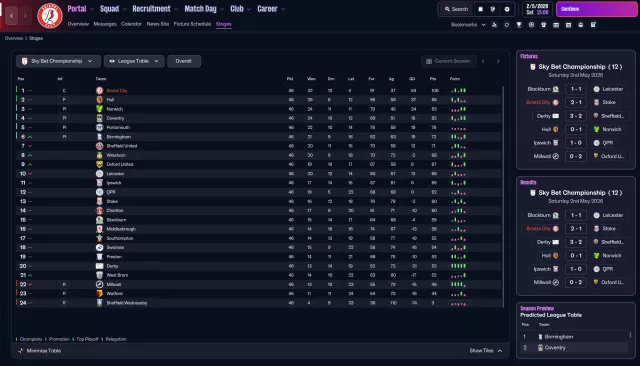Screen dimensions: 640x366
Task: Click Leicester crest in Fixtures panel
Action: [x=596, y=89]
